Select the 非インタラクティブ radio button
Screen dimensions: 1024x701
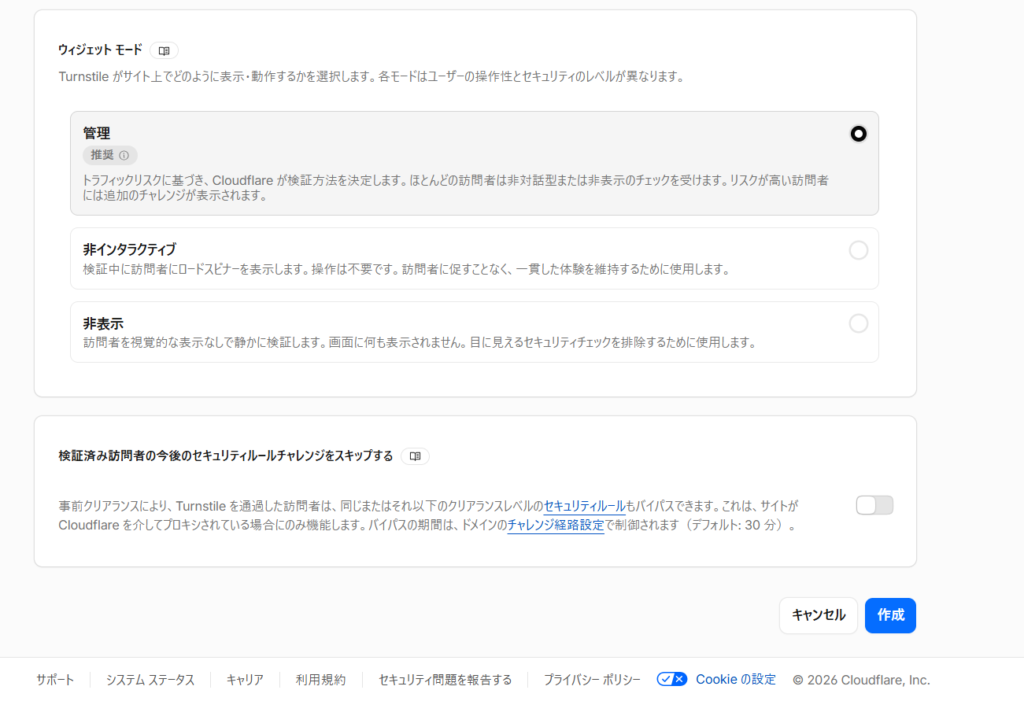pos(858,250)
